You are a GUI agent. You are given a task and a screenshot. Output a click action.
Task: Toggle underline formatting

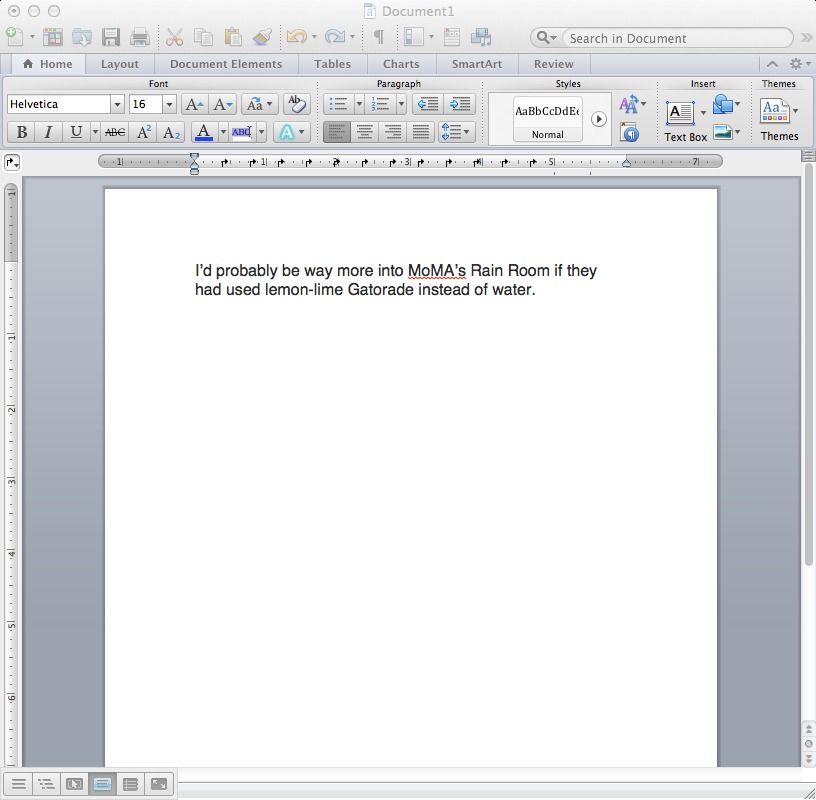click(x=76, y=132)
